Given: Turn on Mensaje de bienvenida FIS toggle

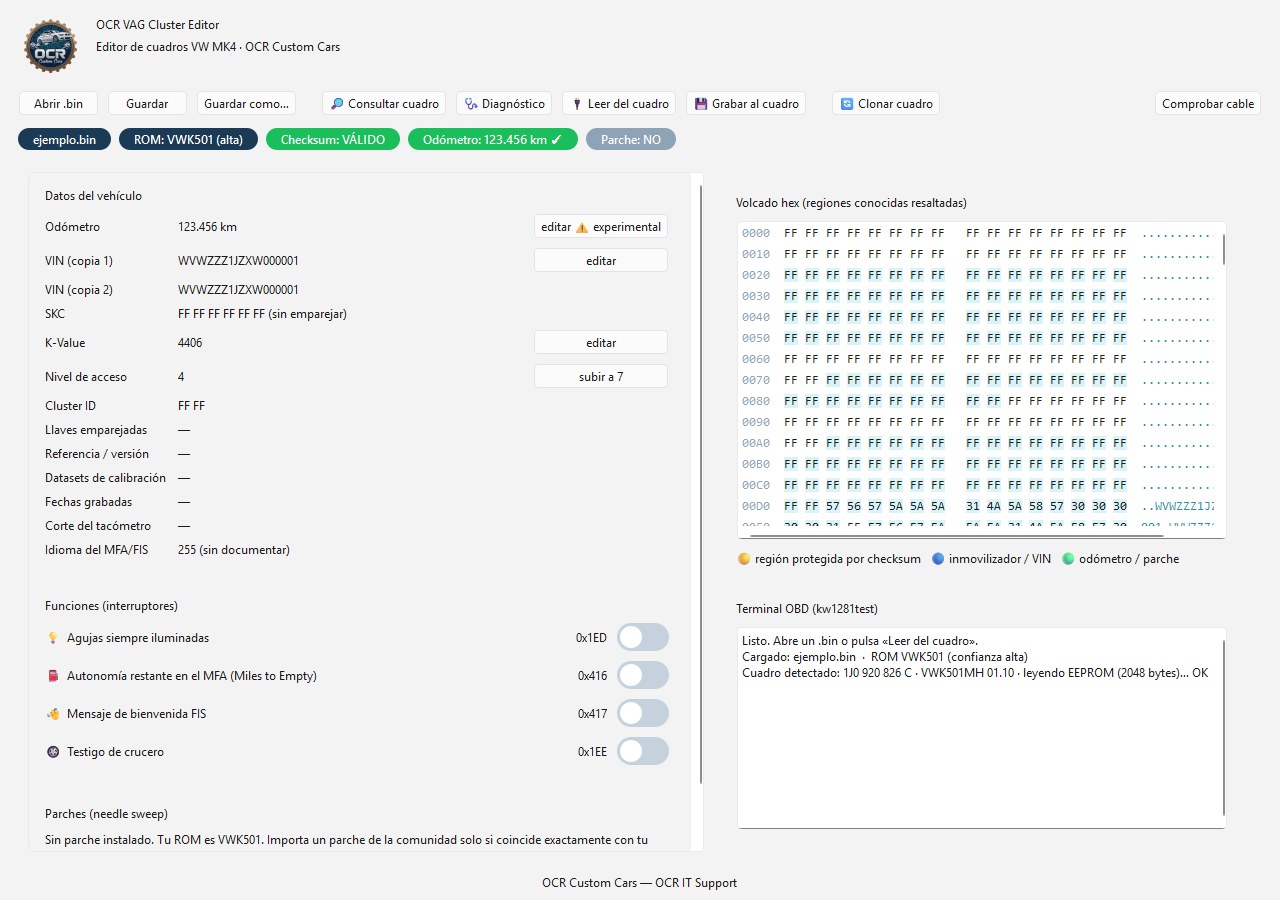Looking at the screenshot, I should click(642, 713).
